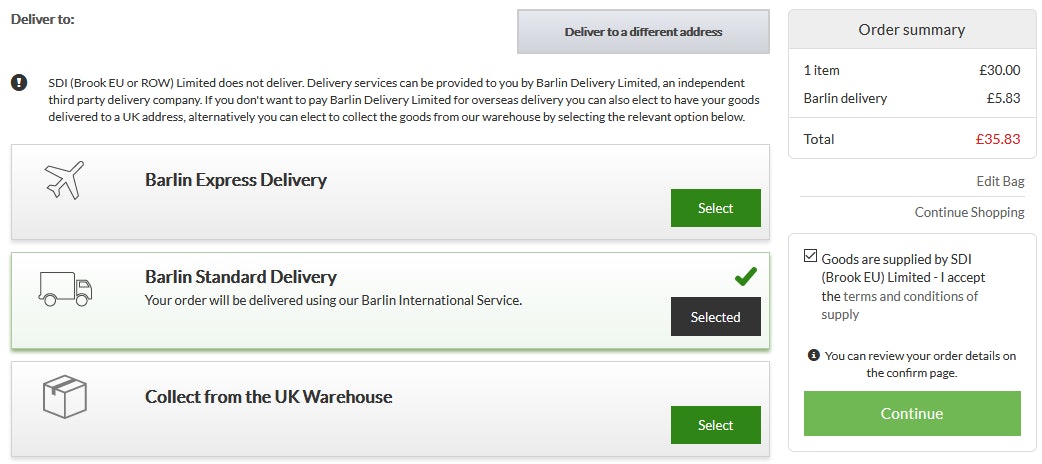
Task: Click the exclamation warning icon
Action: pyautogui.click(x=19, y=82)
